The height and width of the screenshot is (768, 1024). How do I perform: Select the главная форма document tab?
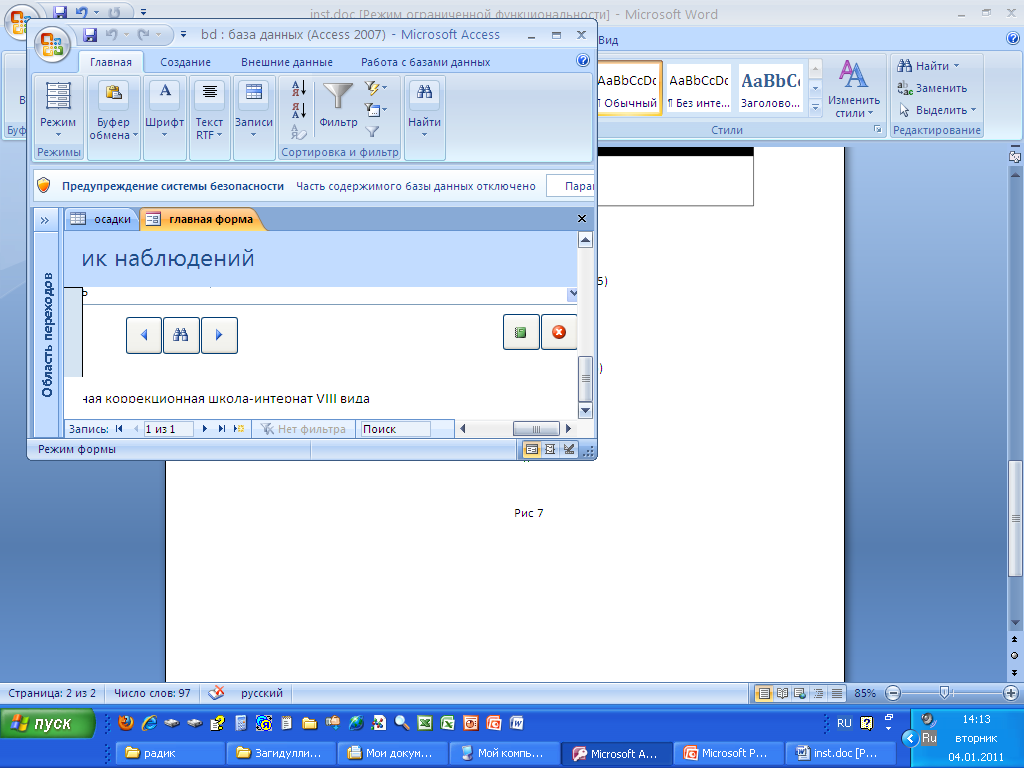(201, 219)
